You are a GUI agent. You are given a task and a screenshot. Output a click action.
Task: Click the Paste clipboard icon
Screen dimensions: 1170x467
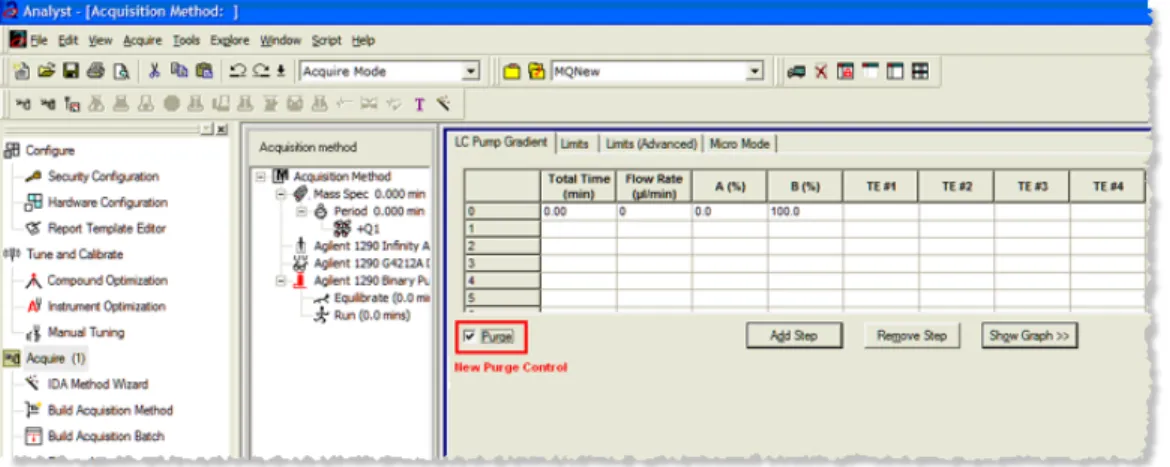(x=204, y=72)
